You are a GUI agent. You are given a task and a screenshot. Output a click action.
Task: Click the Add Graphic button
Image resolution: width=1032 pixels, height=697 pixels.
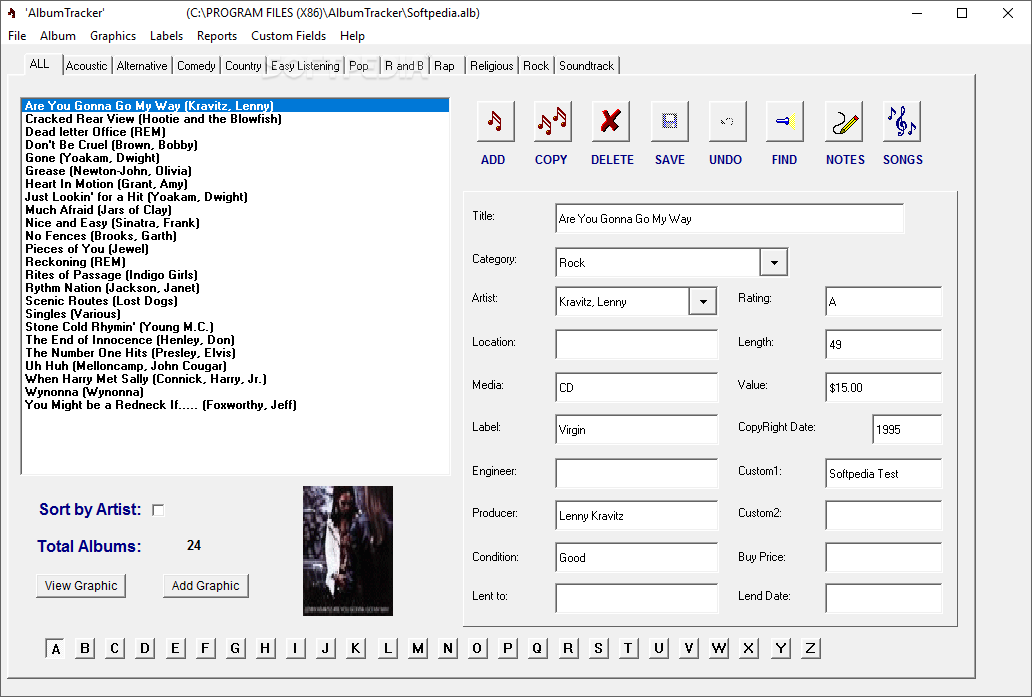205,586
